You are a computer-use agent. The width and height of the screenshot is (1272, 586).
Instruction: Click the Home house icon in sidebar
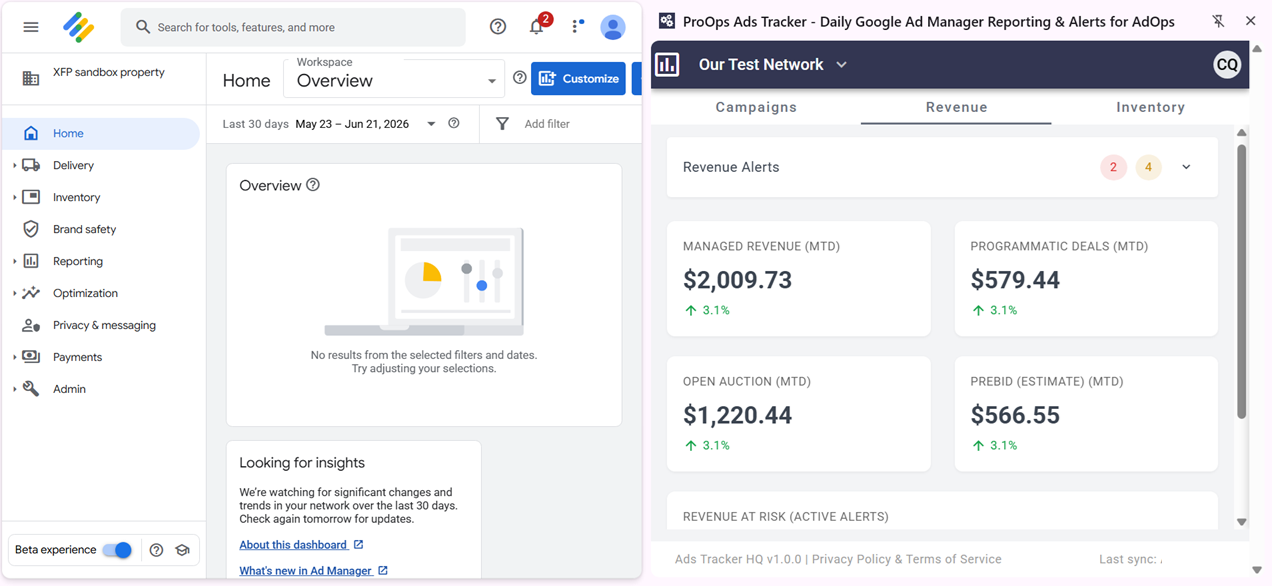point(31,133)
